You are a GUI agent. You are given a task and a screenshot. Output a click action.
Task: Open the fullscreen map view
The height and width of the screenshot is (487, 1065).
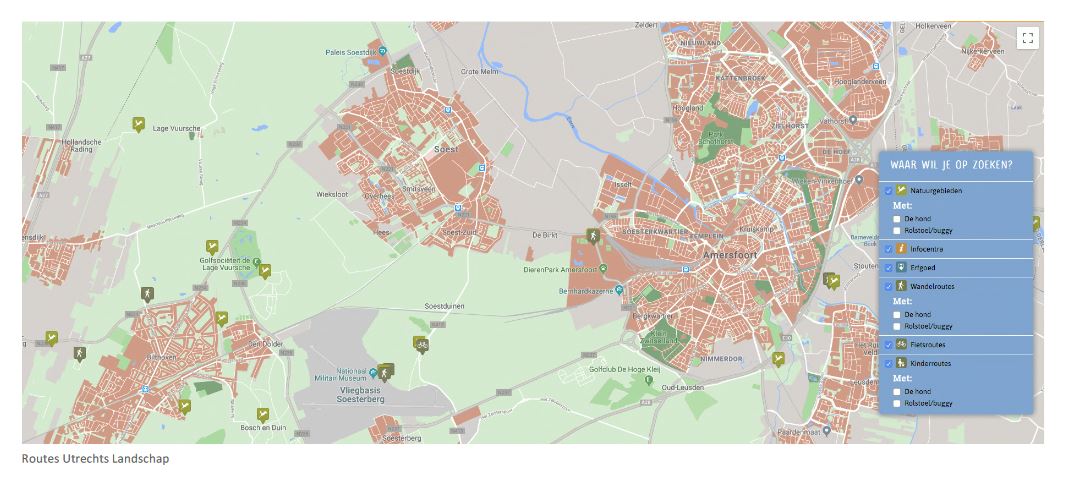1027,38
